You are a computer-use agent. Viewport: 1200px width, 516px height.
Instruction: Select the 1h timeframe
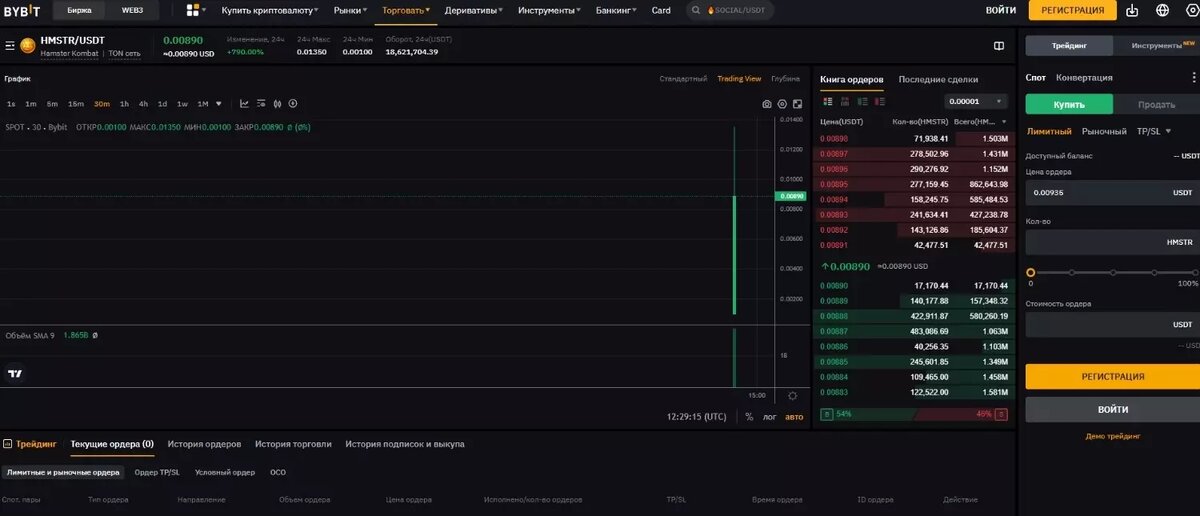tap(124, 103)
